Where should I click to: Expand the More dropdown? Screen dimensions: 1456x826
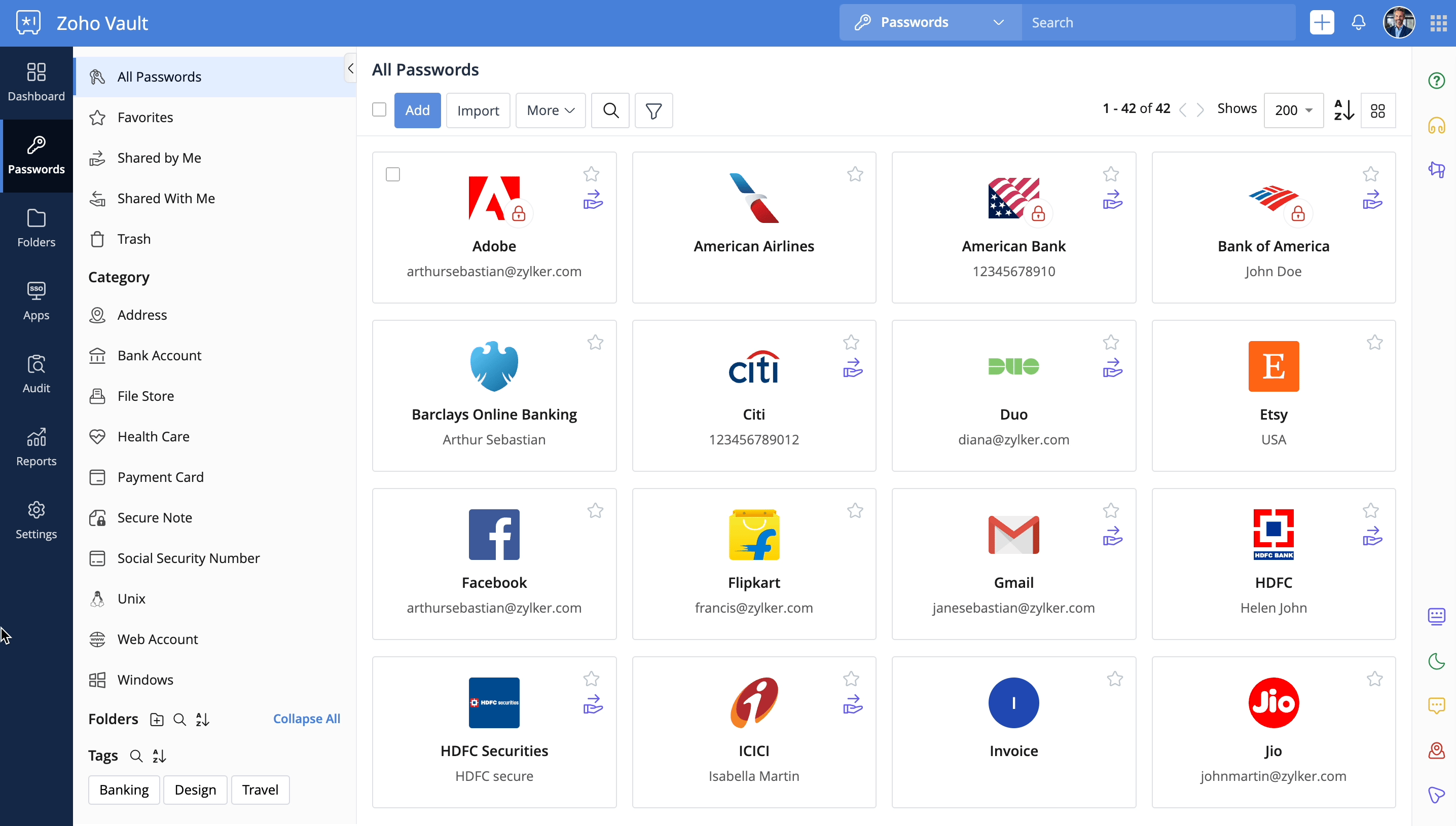point(550,110)
